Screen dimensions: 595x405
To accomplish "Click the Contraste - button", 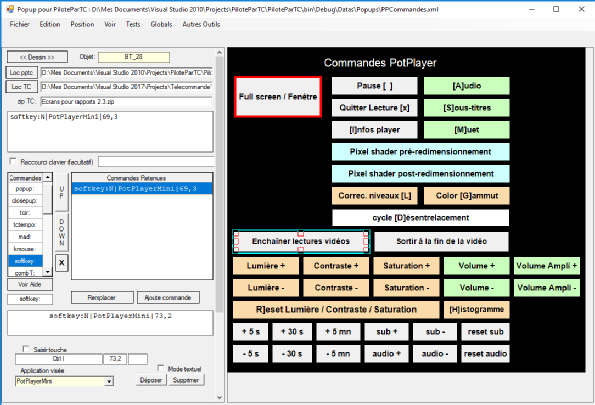I will [x=336, y=288].
